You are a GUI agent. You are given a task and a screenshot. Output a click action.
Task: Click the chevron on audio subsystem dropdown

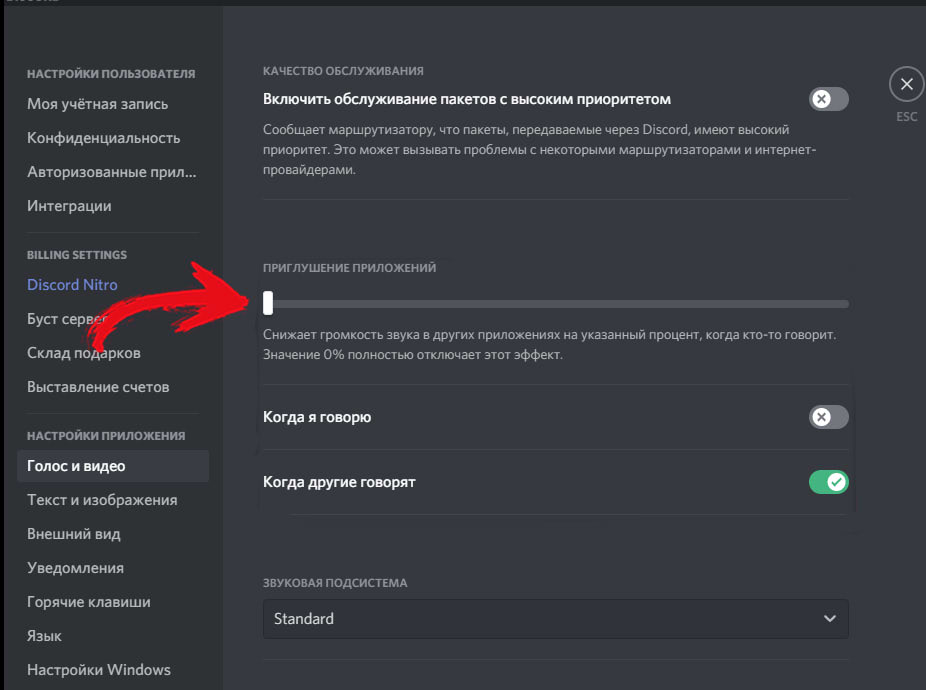point(830,619)
